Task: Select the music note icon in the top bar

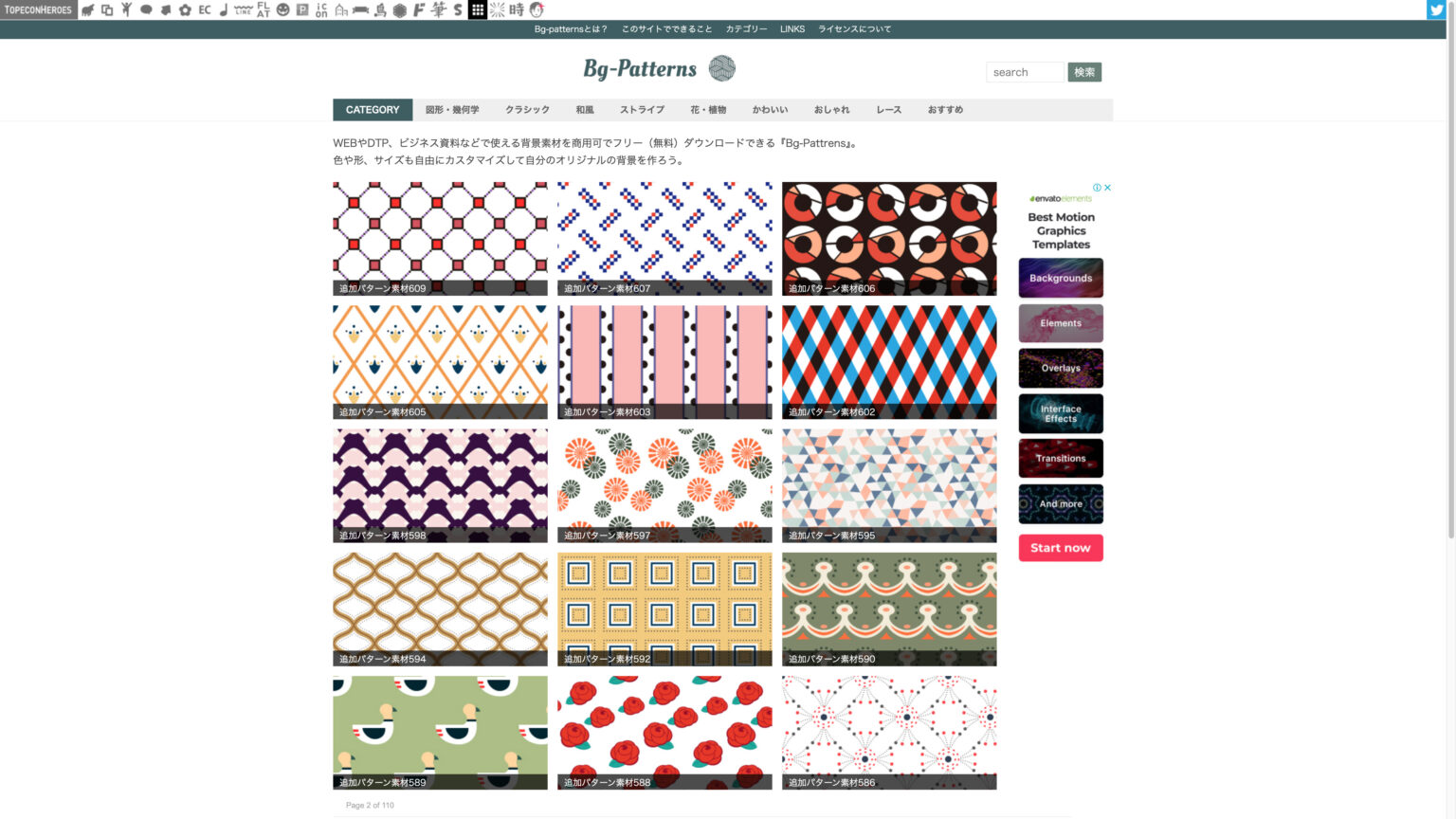Action: pos(224,10)
